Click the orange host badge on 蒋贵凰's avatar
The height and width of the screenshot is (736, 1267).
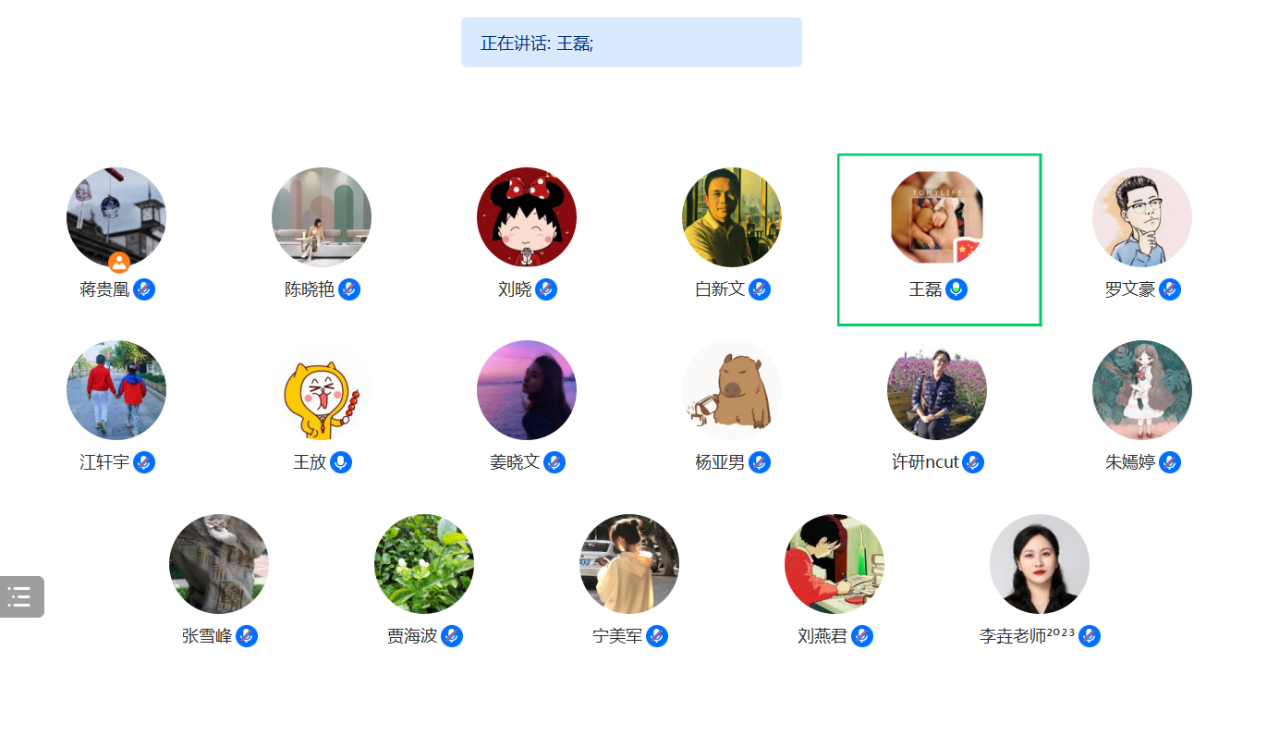(119, 263)
